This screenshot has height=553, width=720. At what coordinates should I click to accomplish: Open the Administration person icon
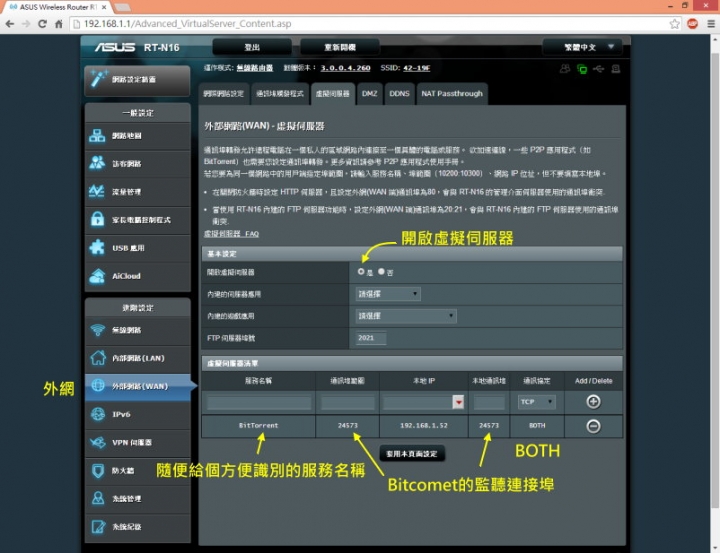(x=97, y=499)
